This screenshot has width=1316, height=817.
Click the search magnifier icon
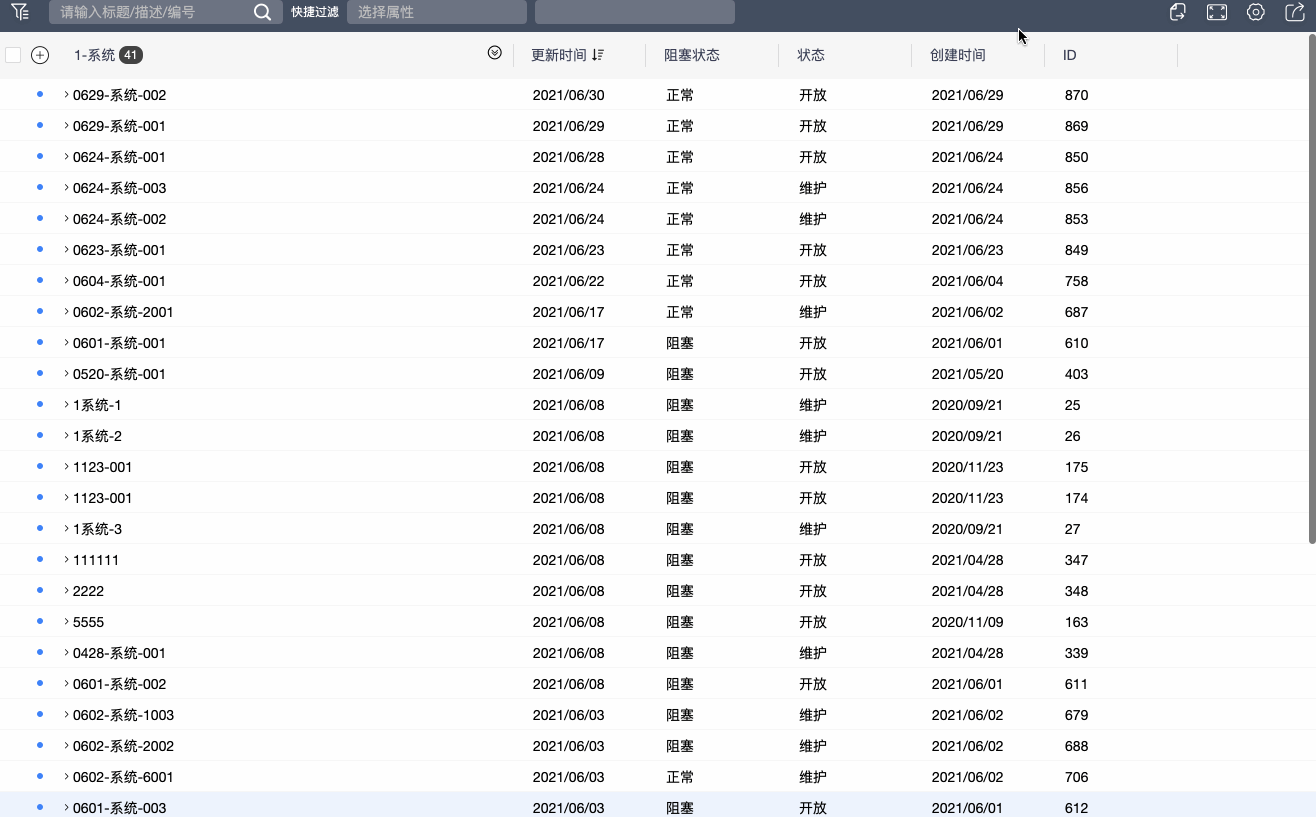[x=262, y=12]
